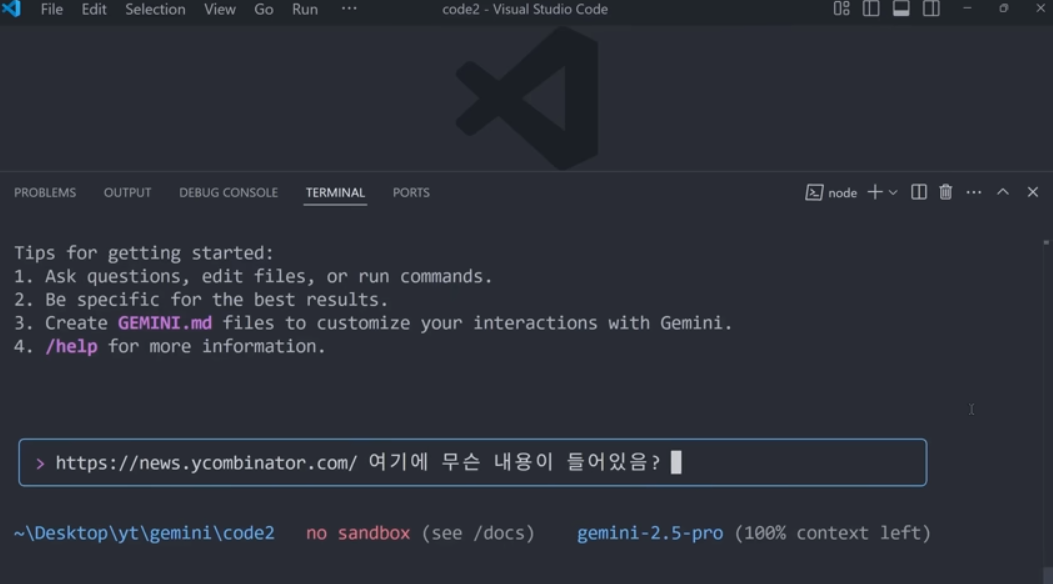Open the https://news.ycombinator.com/ link in prompt
Screen dimensions: 1053x584
(x=206, y=463)
